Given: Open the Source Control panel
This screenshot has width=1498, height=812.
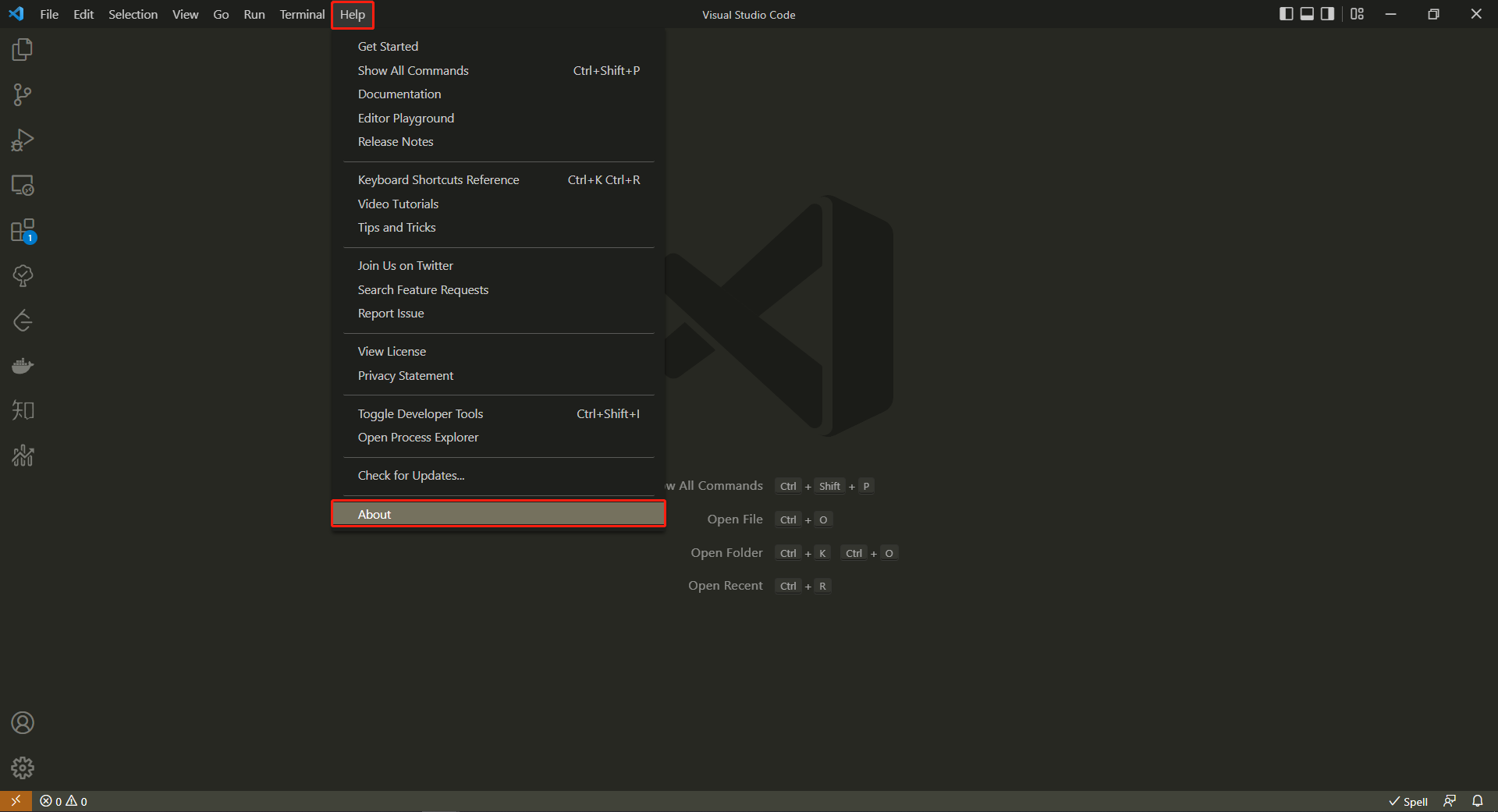Looking at the screenshot, I should (23, 94).
